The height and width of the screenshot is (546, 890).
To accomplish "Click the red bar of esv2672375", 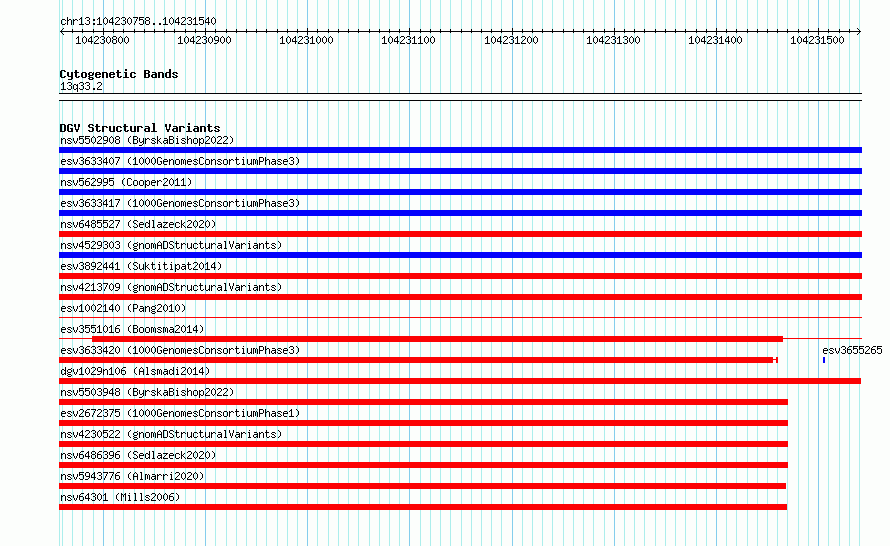I will pos(423,423).
